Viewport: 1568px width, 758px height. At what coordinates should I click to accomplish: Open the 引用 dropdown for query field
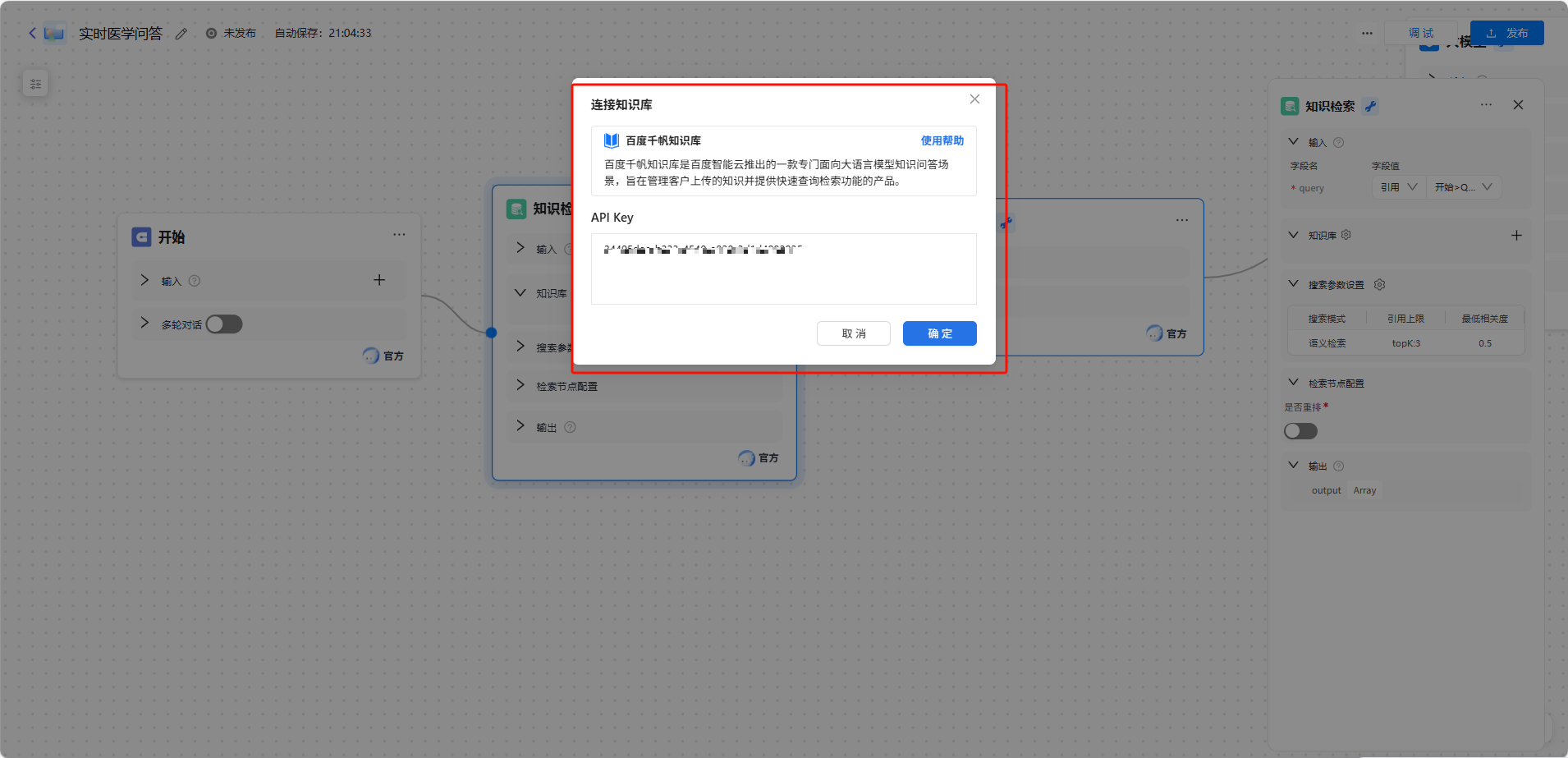coord(1398,187)
